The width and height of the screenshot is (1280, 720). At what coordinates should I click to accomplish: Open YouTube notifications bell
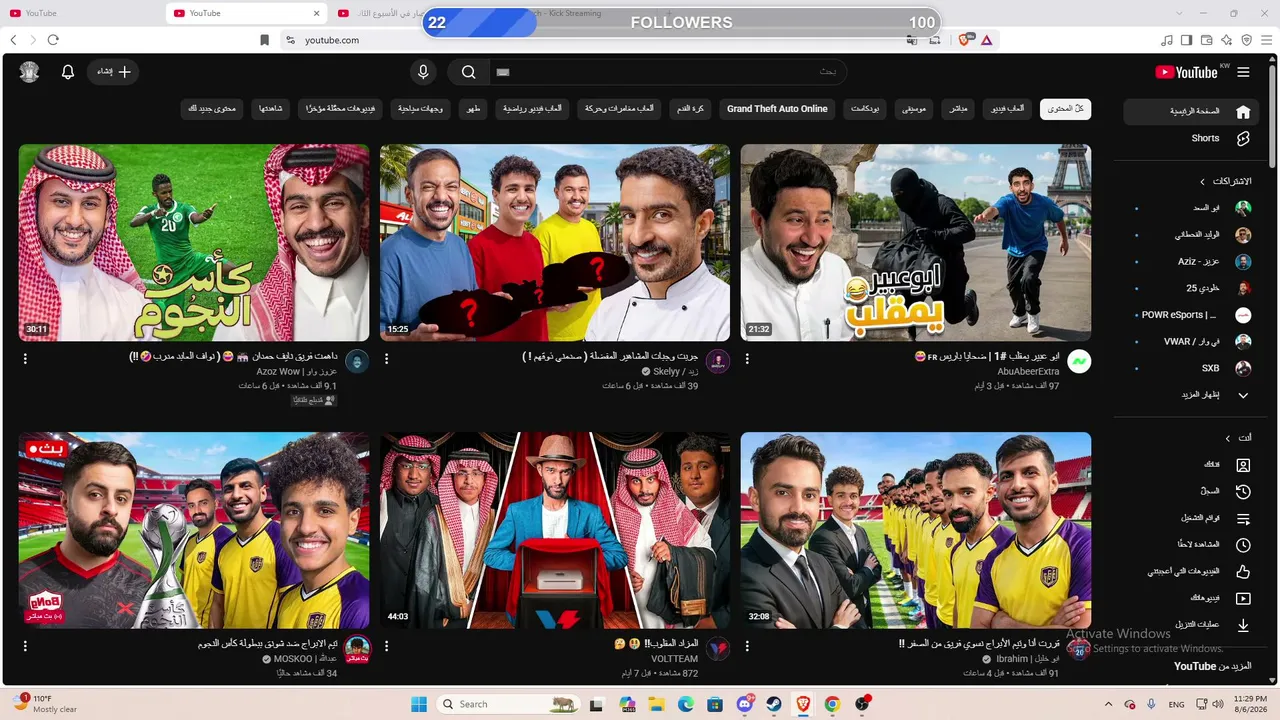[x=68, y=72]
